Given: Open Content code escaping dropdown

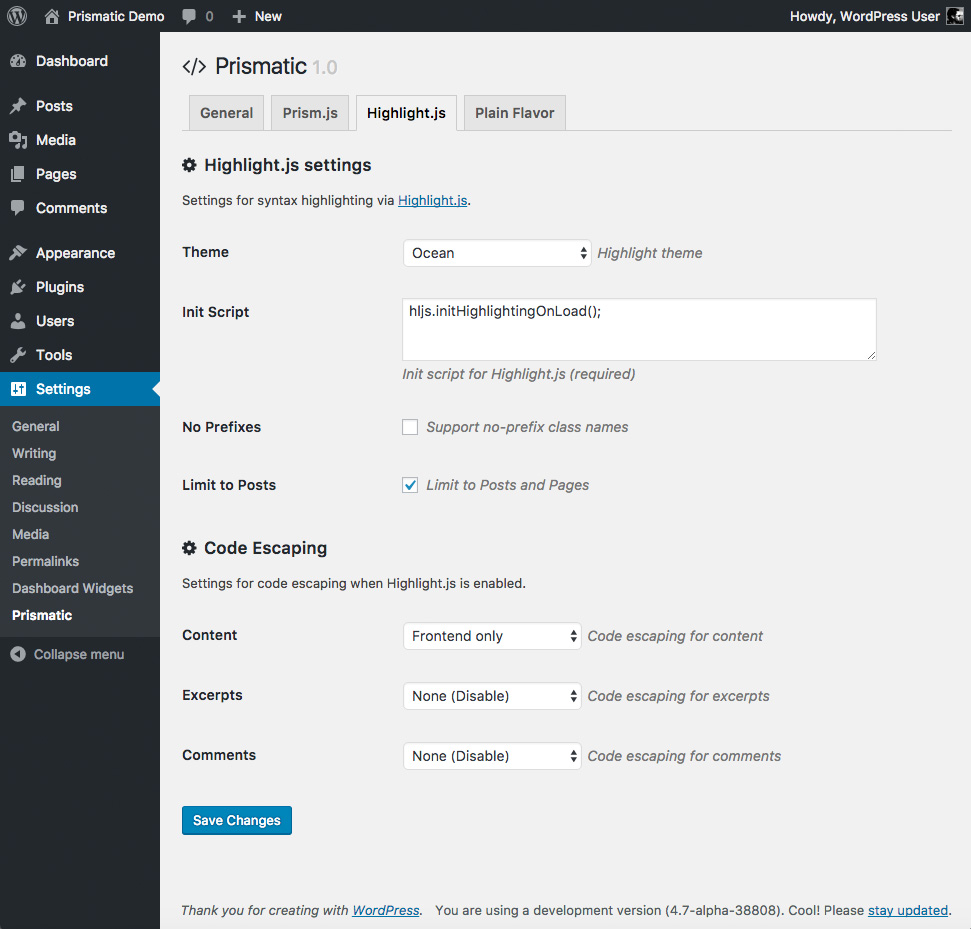Looking at the screenshot, I should point(491,636).
